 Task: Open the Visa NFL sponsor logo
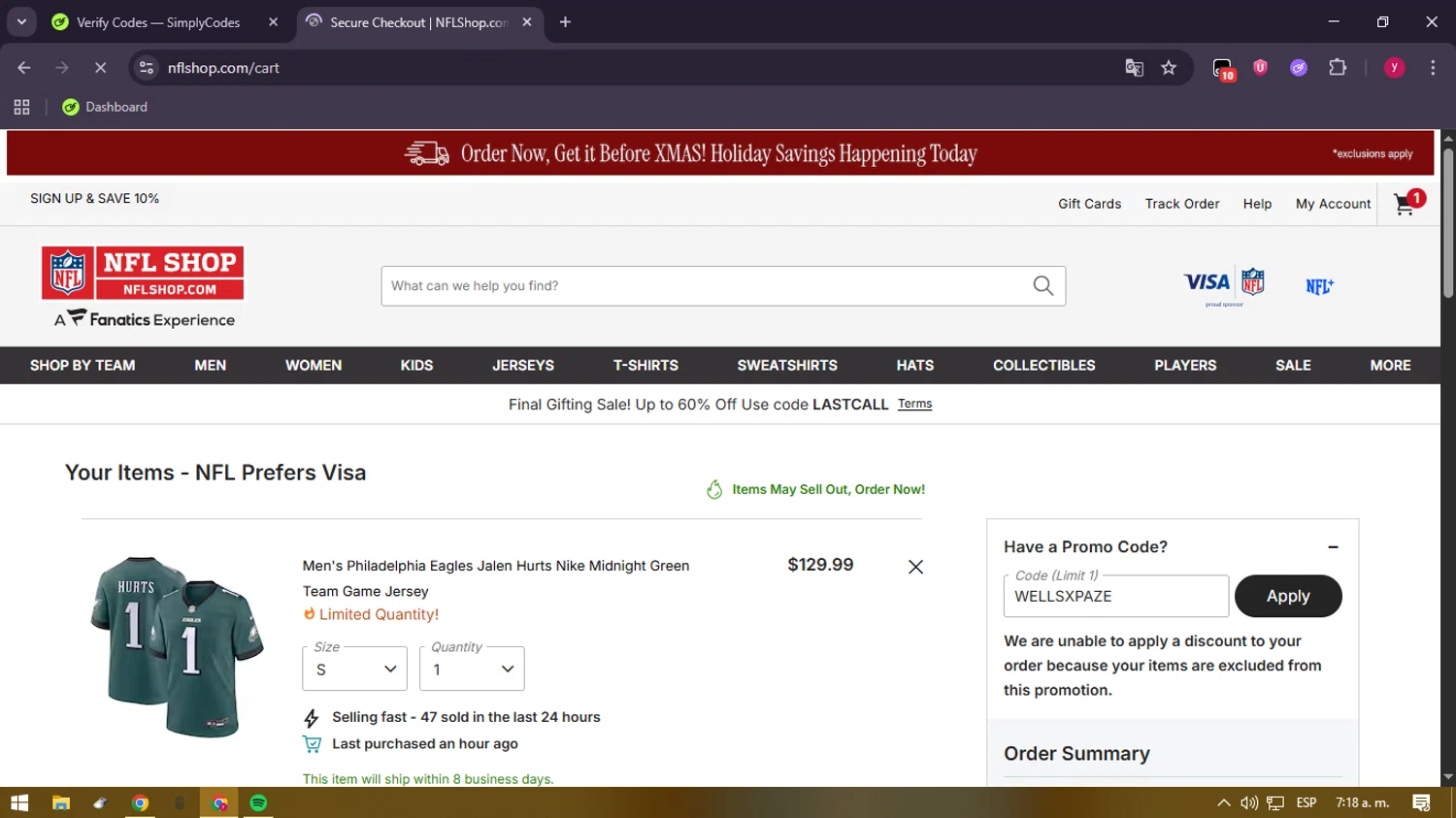[x=1224, y=285]
